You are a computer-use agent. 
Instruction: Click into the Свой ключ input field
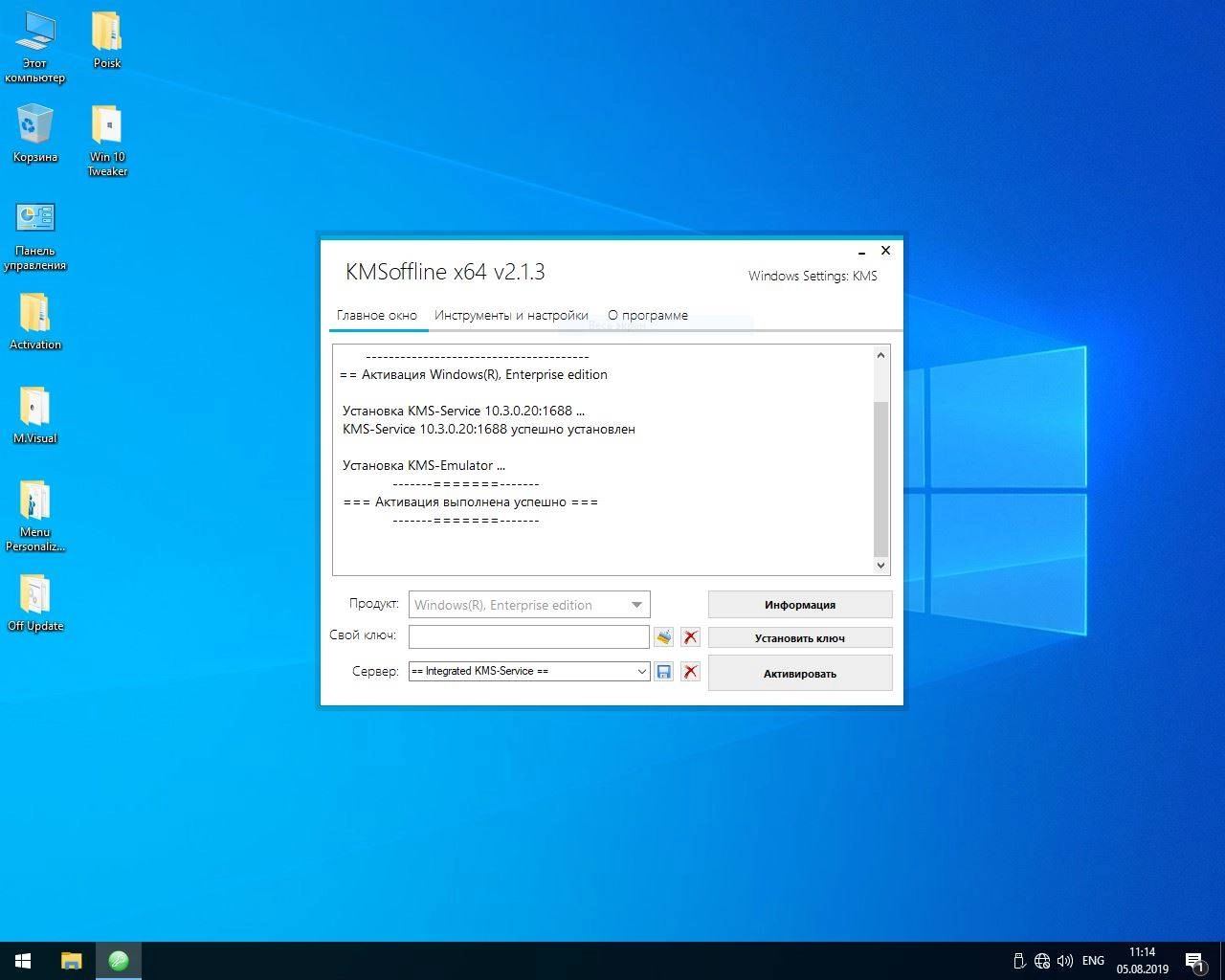click(x=529, y=636)
